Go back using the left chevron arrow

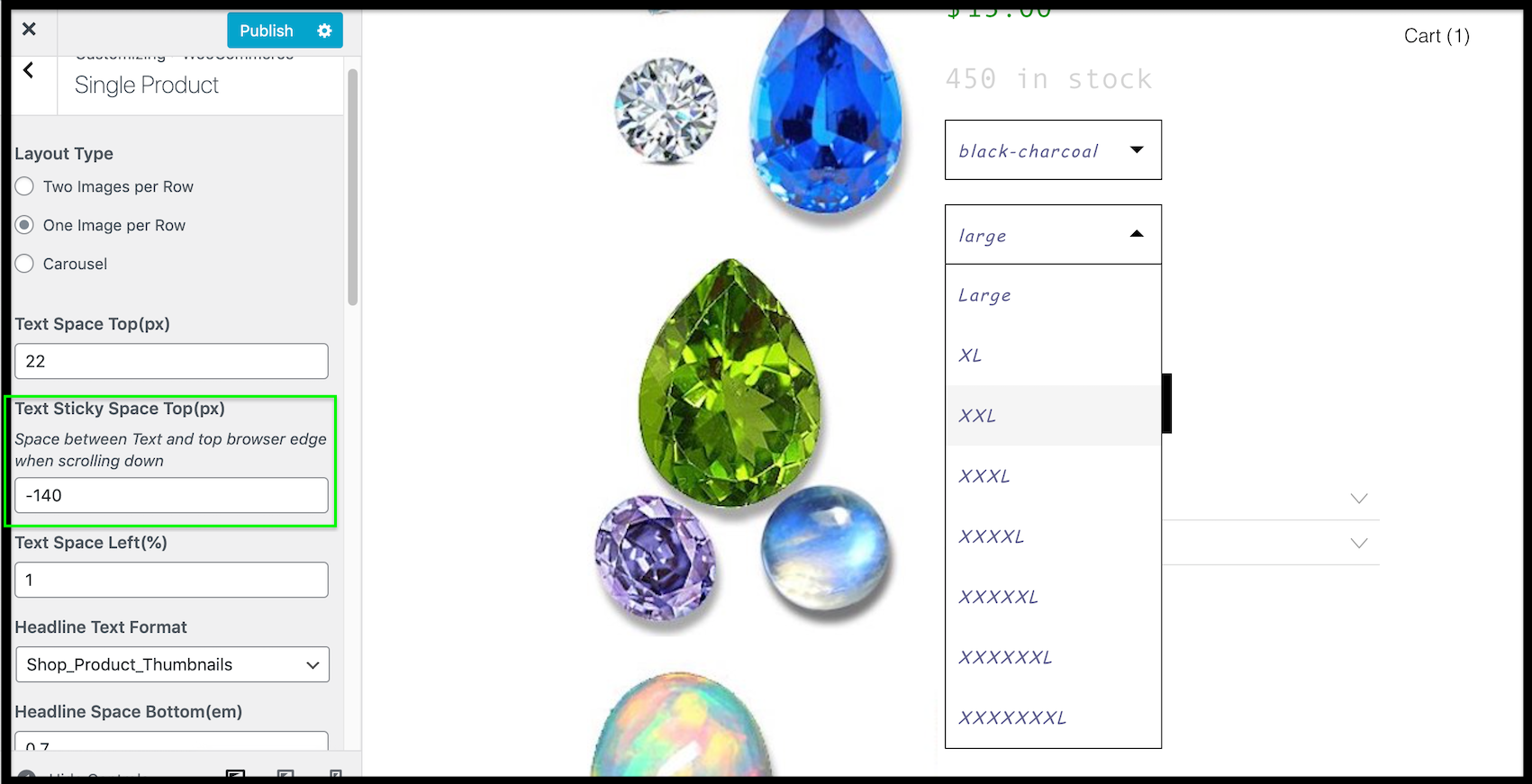29,70
